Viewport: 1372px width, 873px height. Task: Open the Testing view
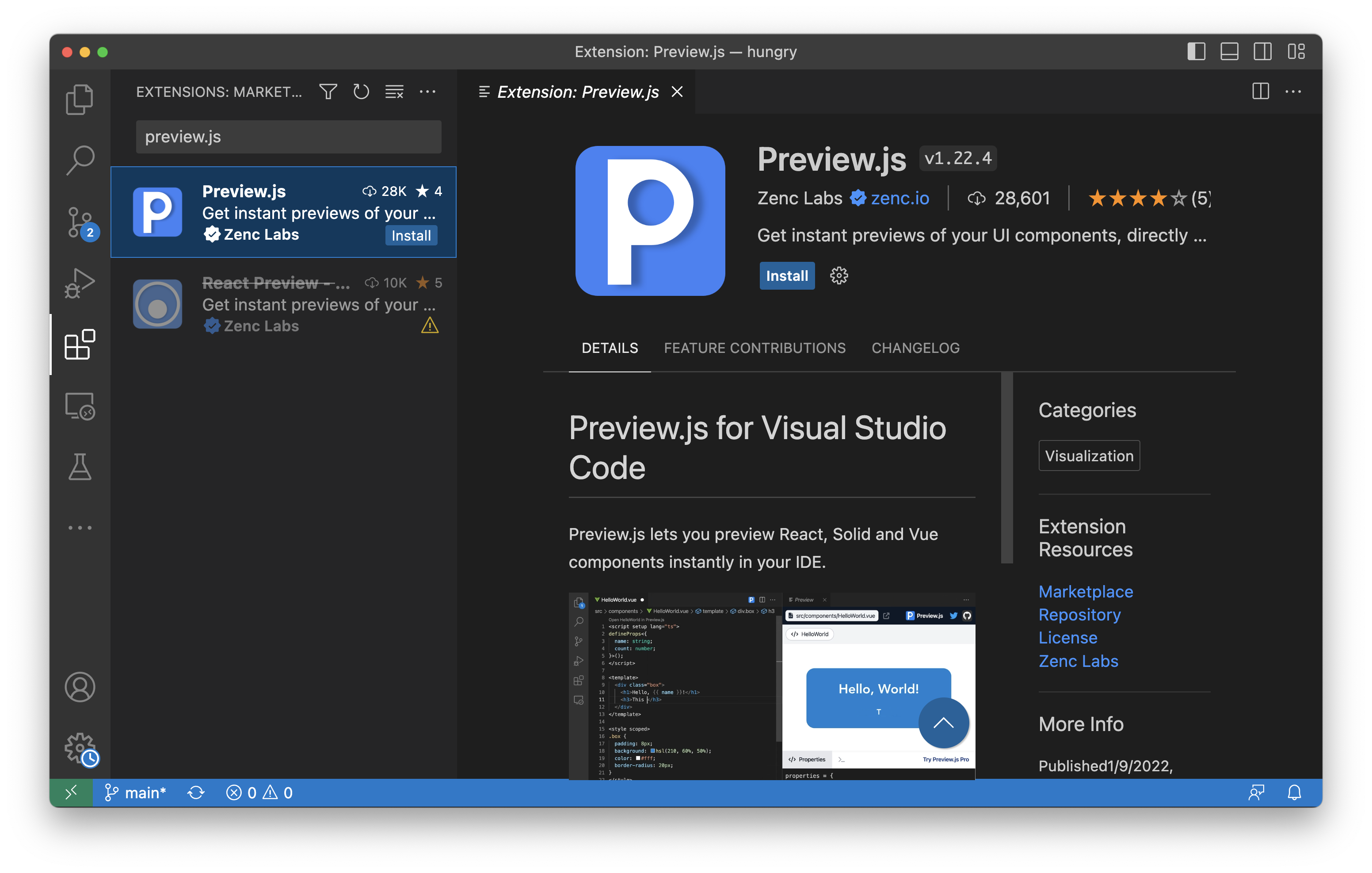click(80, 467)
